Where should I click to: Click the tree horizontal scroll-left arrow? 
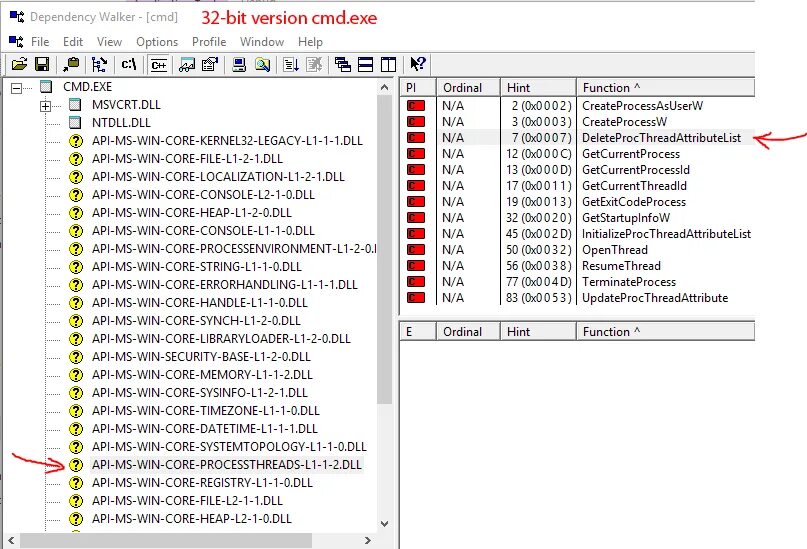11,541
